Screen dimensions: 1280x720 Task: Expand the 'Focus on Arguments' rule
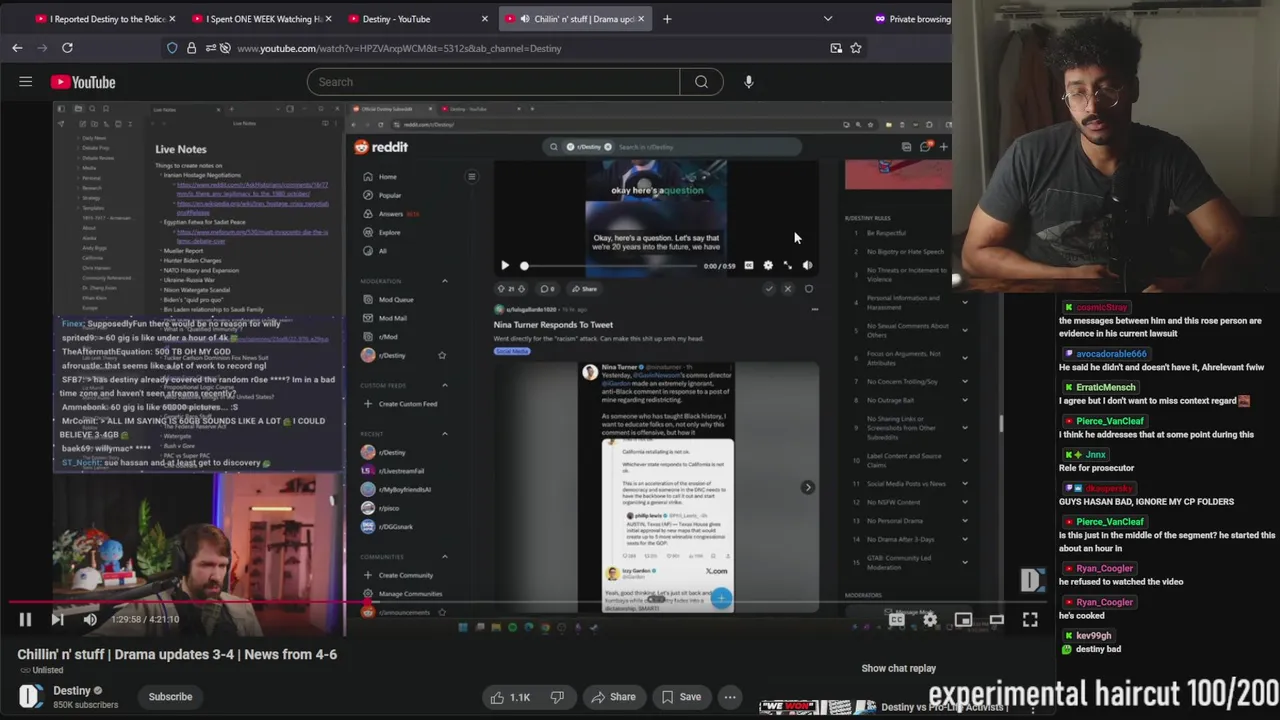pos(965,358)
